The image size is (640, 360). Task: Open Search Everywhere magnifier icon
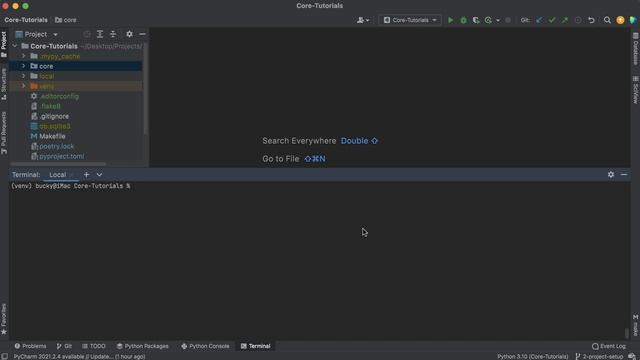point(607,20)
